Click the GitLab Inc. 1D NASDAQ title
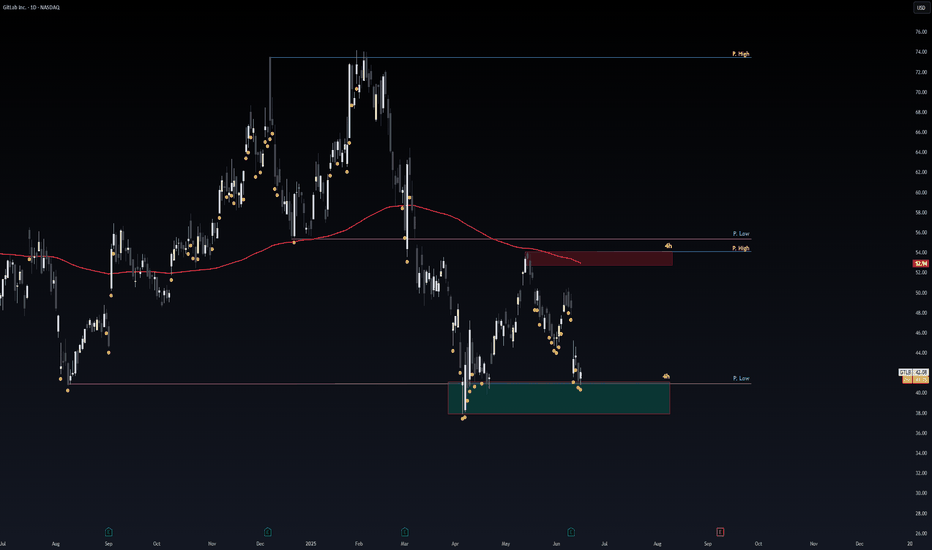The height and width of the screenshot is (550, 932). [31, 7]
